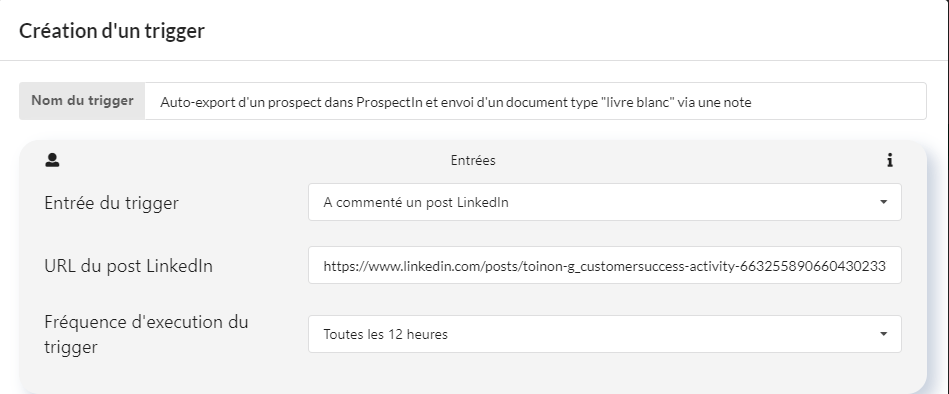Expand the "Toutes les 12 heures" frequency dropdown
Image resolution: width=949 pixels, height=394 pixels.
click(x=605, y=334)
